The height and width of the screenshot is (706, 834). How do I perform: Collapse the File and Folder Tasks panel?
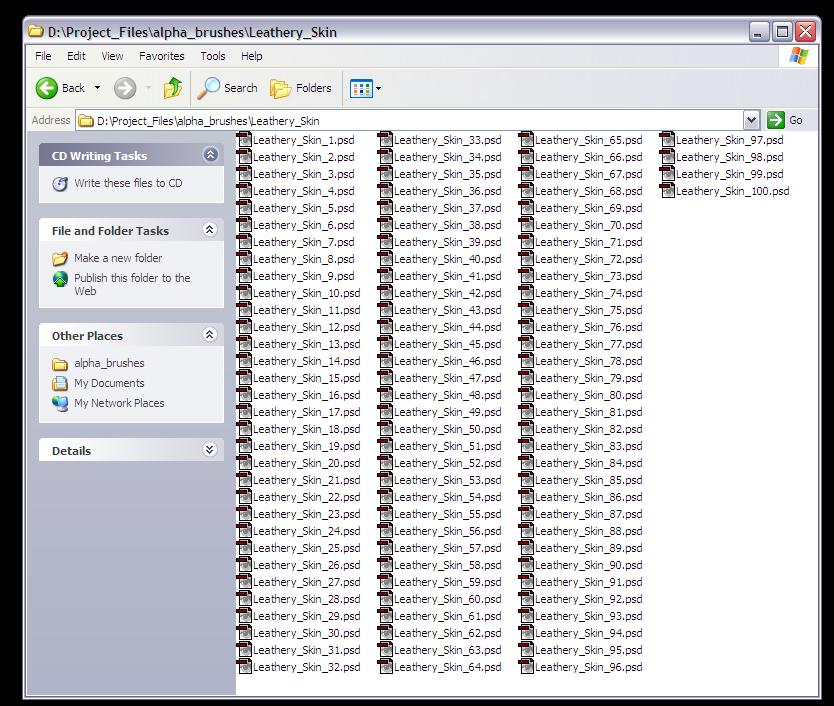[x=210, y=230]
